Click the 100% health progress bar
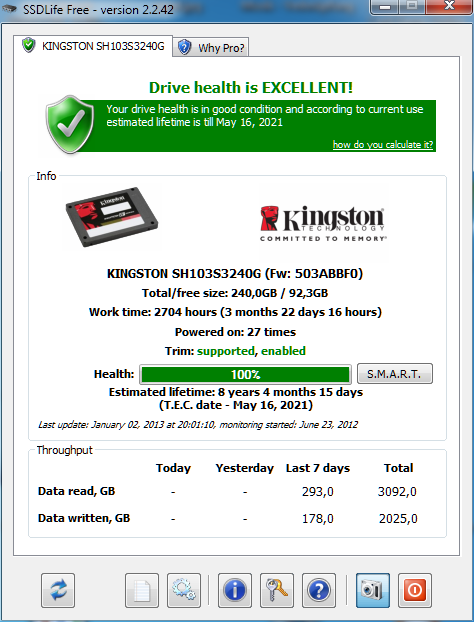This screenshot has width=474, height=622. tap(245, 374)
